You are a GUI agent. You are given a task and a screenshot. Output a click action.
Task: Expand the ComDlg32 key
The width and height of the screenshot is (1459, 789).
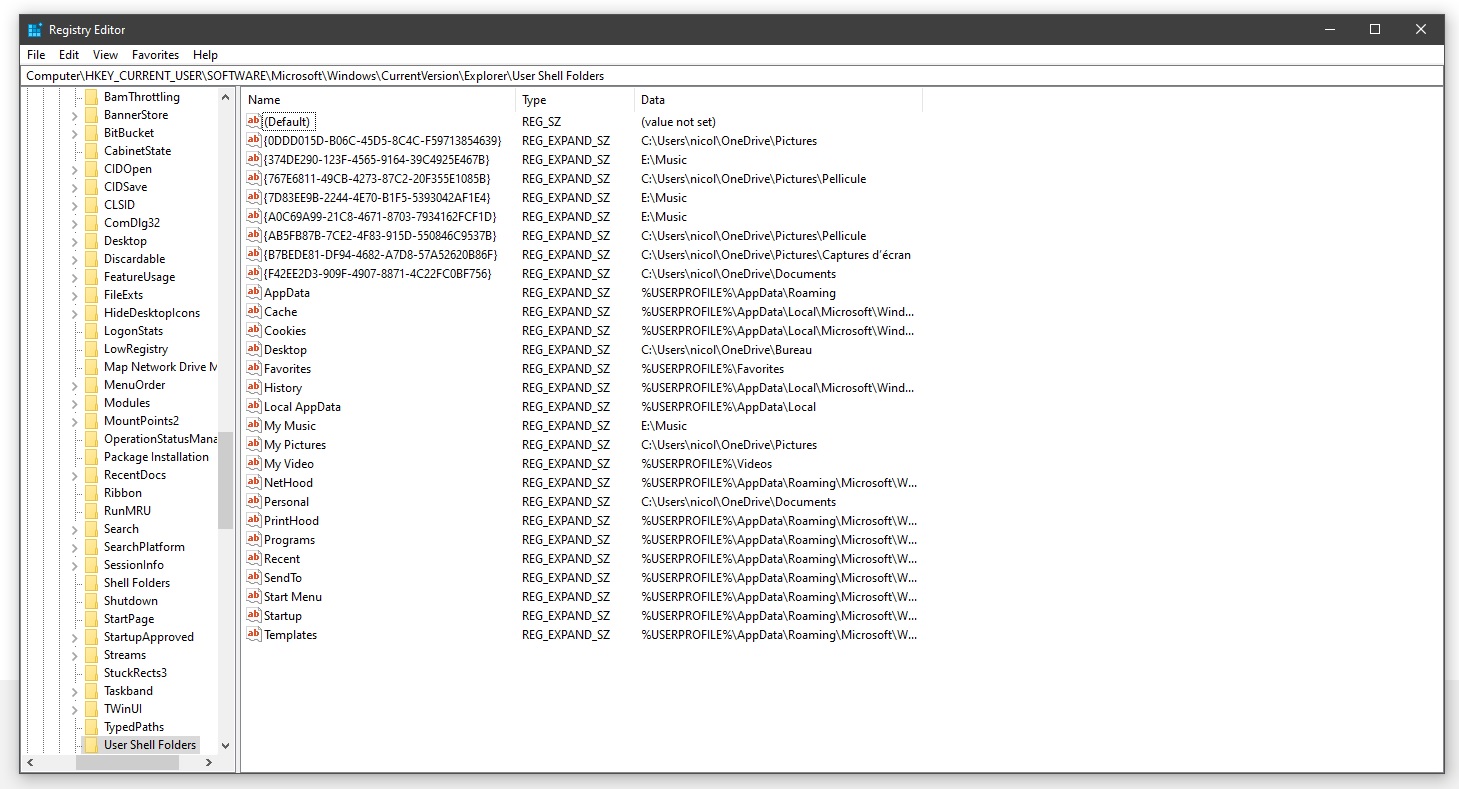pyautogui.click(x=74, y=223)
